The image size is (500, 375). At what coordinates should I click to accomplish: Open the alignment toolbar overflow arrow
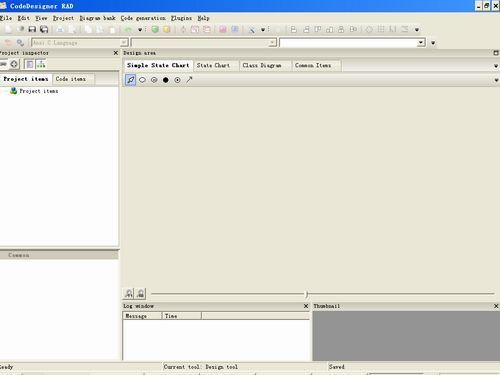(417, 30)
